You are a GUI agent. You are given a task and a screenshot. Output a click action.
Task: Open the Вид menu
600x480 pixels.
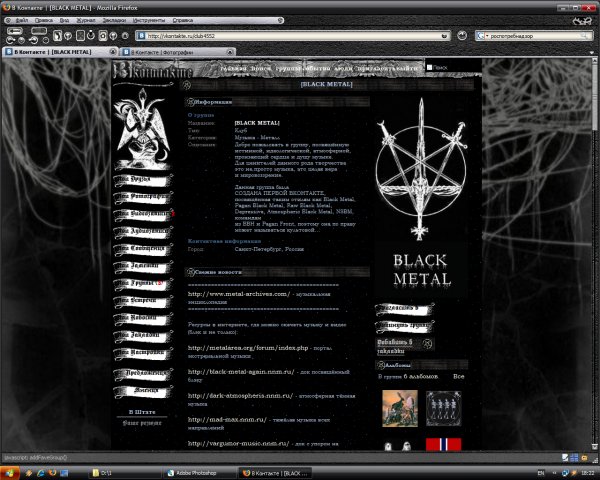pos(64,20)
